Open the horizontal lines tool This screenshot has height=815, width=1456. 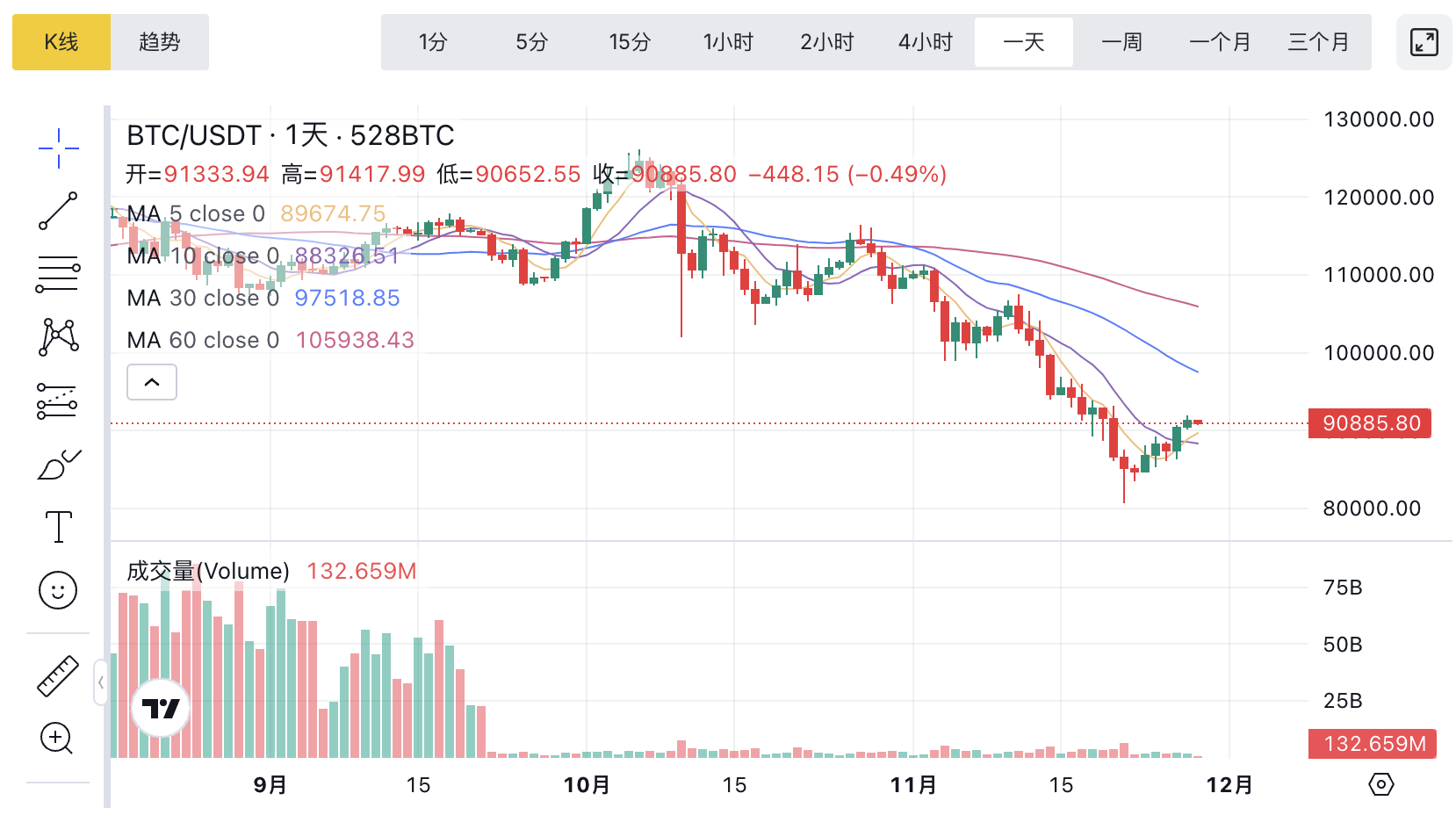pos(58,274)
